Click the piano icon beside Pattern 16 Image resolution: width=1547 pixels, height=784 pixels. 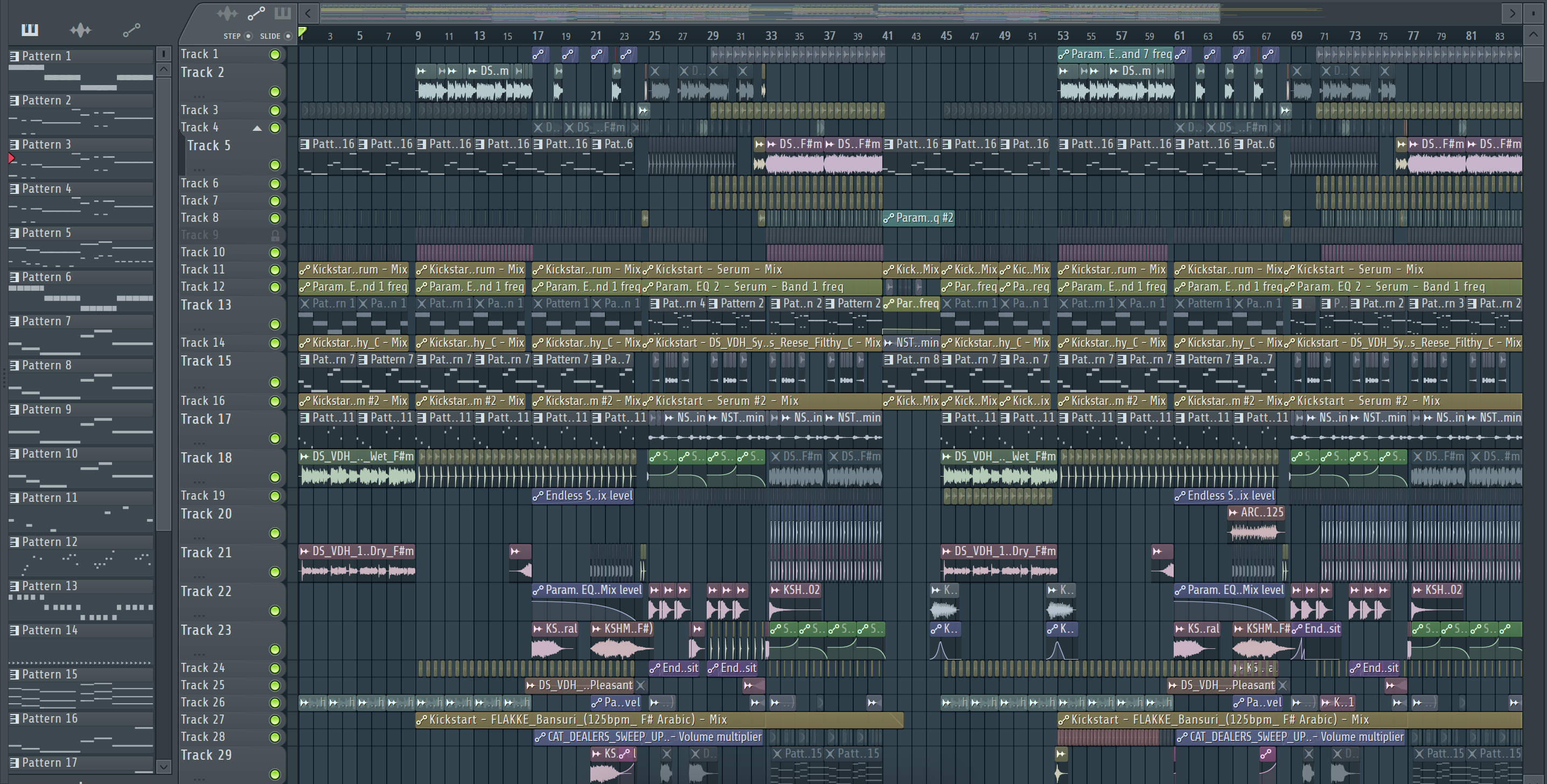[15, 718]
